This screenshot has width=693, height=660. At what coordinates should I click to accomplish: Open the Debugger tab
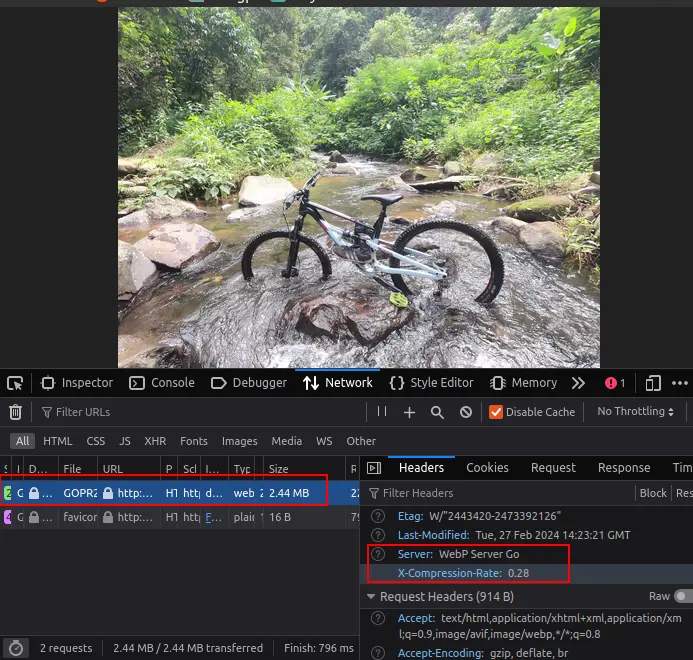click(249, 383)
